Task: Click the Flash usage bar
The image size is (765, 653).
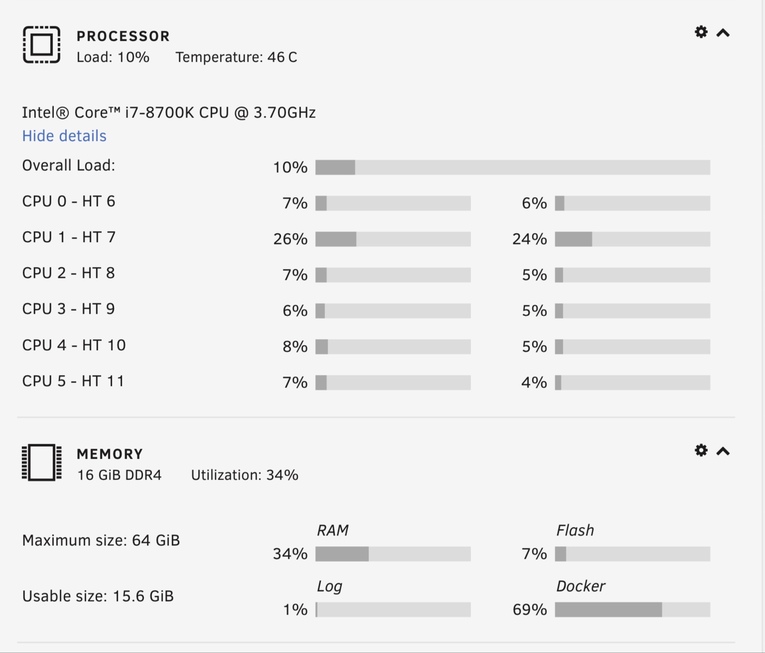Action: [x=632, y=554]
